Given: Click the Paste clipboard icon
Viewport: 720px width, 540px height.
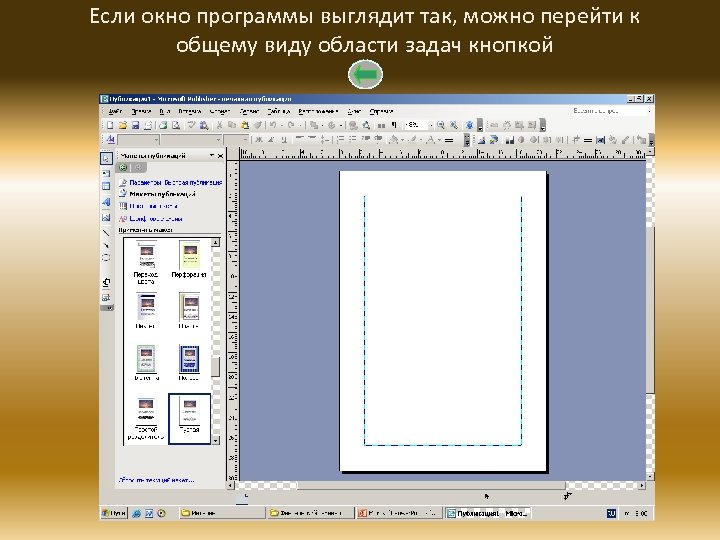Looking at the screenshot, I should tap(245, 125).
